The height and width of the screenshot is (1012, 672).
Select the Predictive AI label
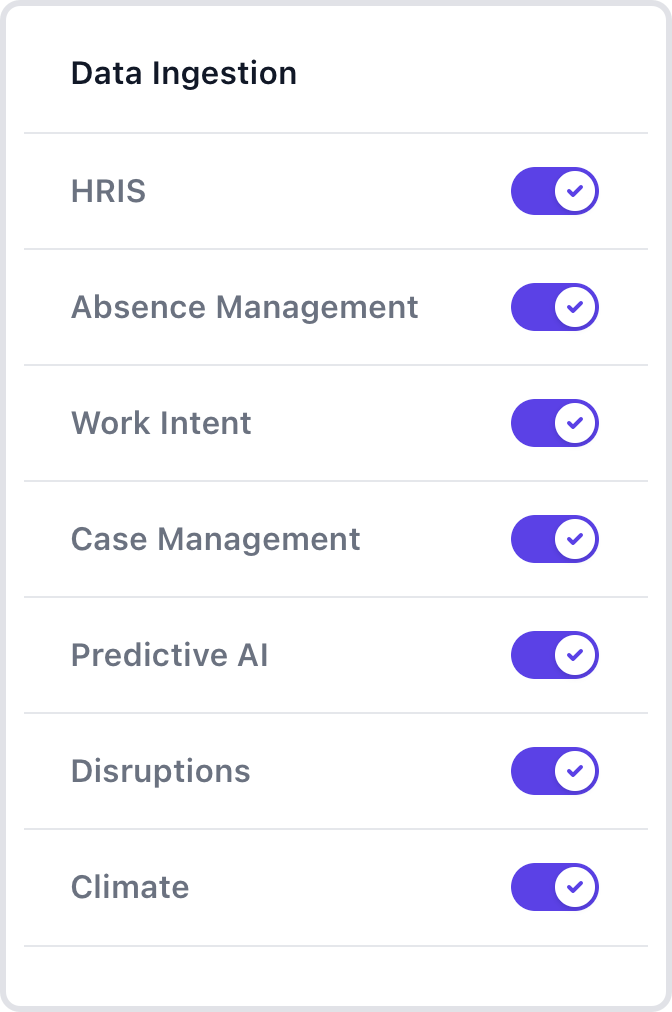point(169,655)
